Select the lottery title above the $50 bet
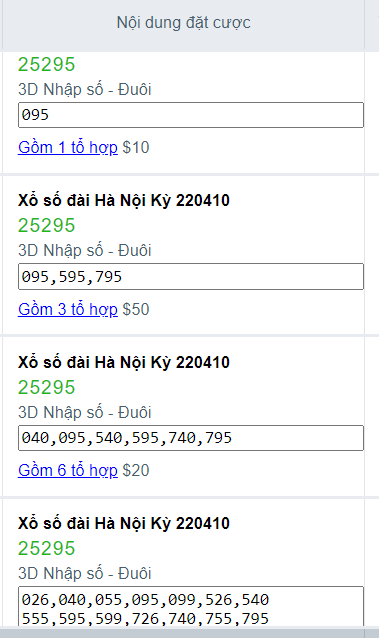This screenshot has height=638, width=379. pyautogui.click(x=124, y=201)
